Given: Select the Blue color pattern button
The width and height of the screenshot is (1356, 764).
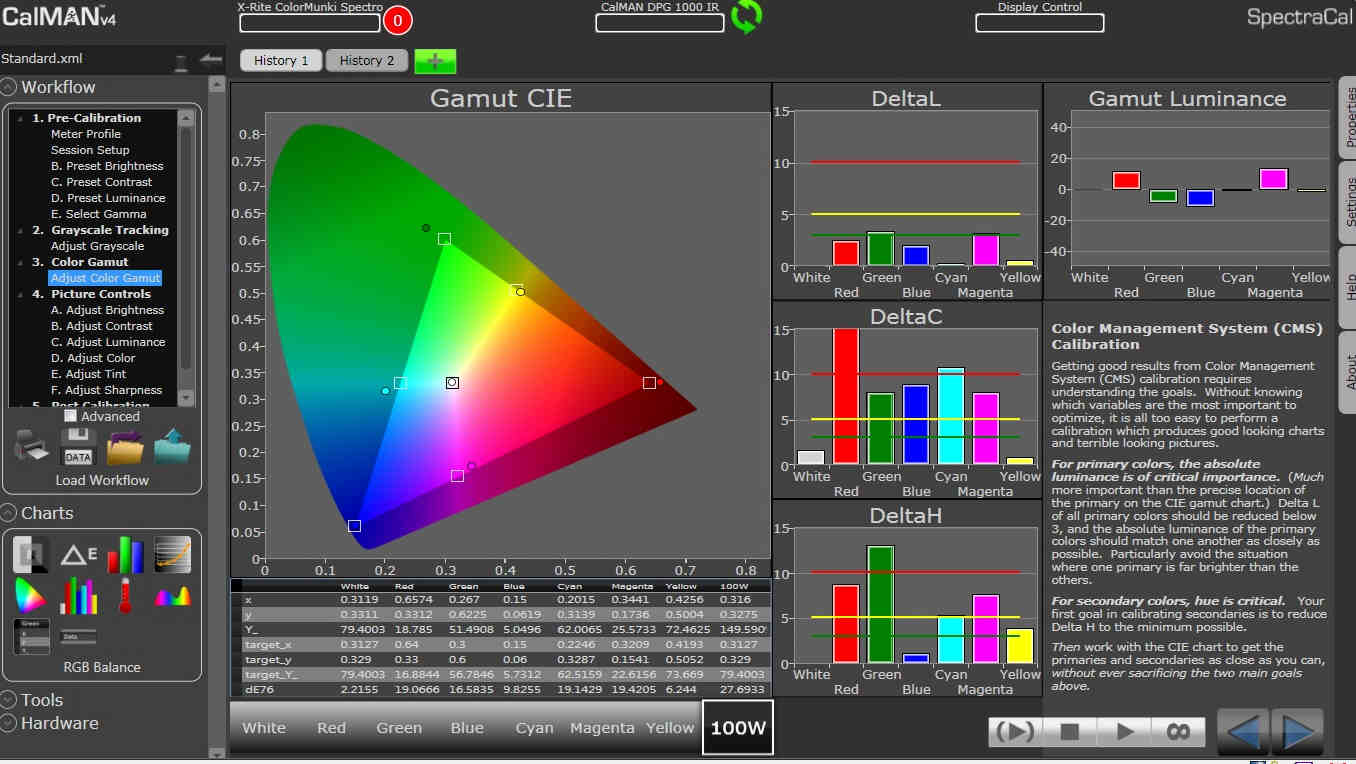Looking at the screenshot, I should [x=467, y=728].
